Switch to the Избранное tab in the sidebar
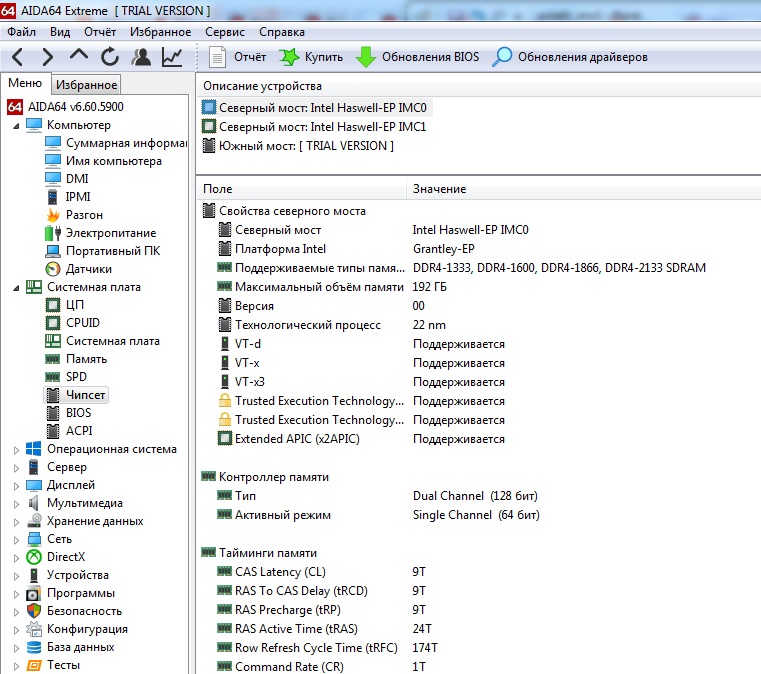Screen dimensions: 761x674 click(86, 85)
